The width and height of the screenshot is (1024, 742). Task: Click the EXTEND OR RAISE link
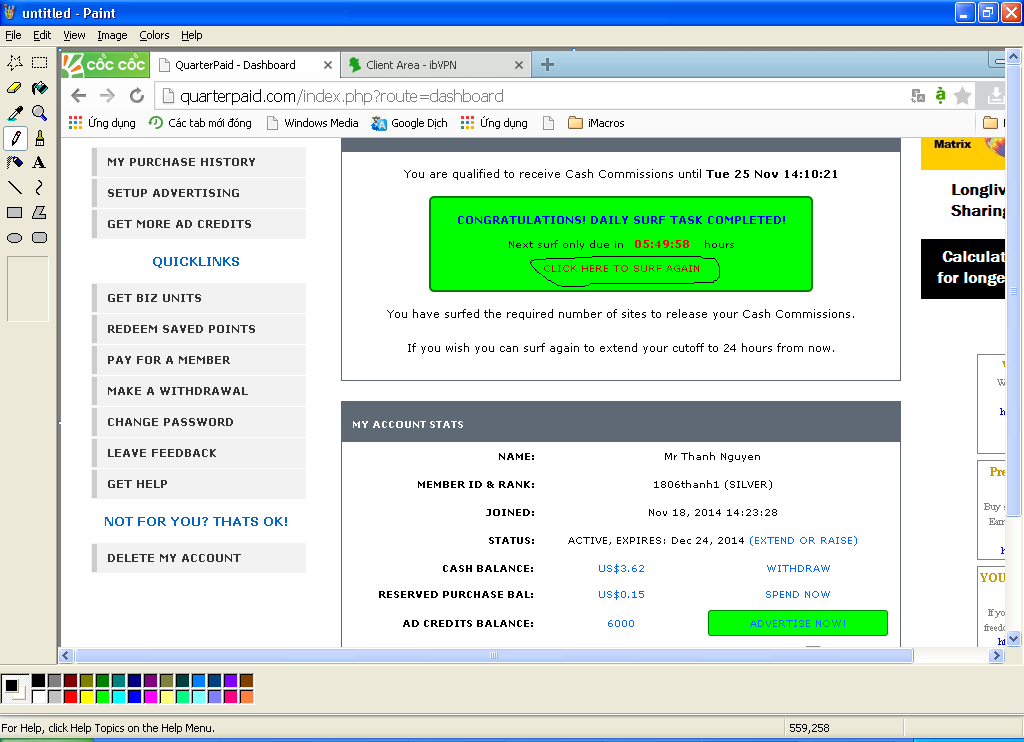[803, 540]
